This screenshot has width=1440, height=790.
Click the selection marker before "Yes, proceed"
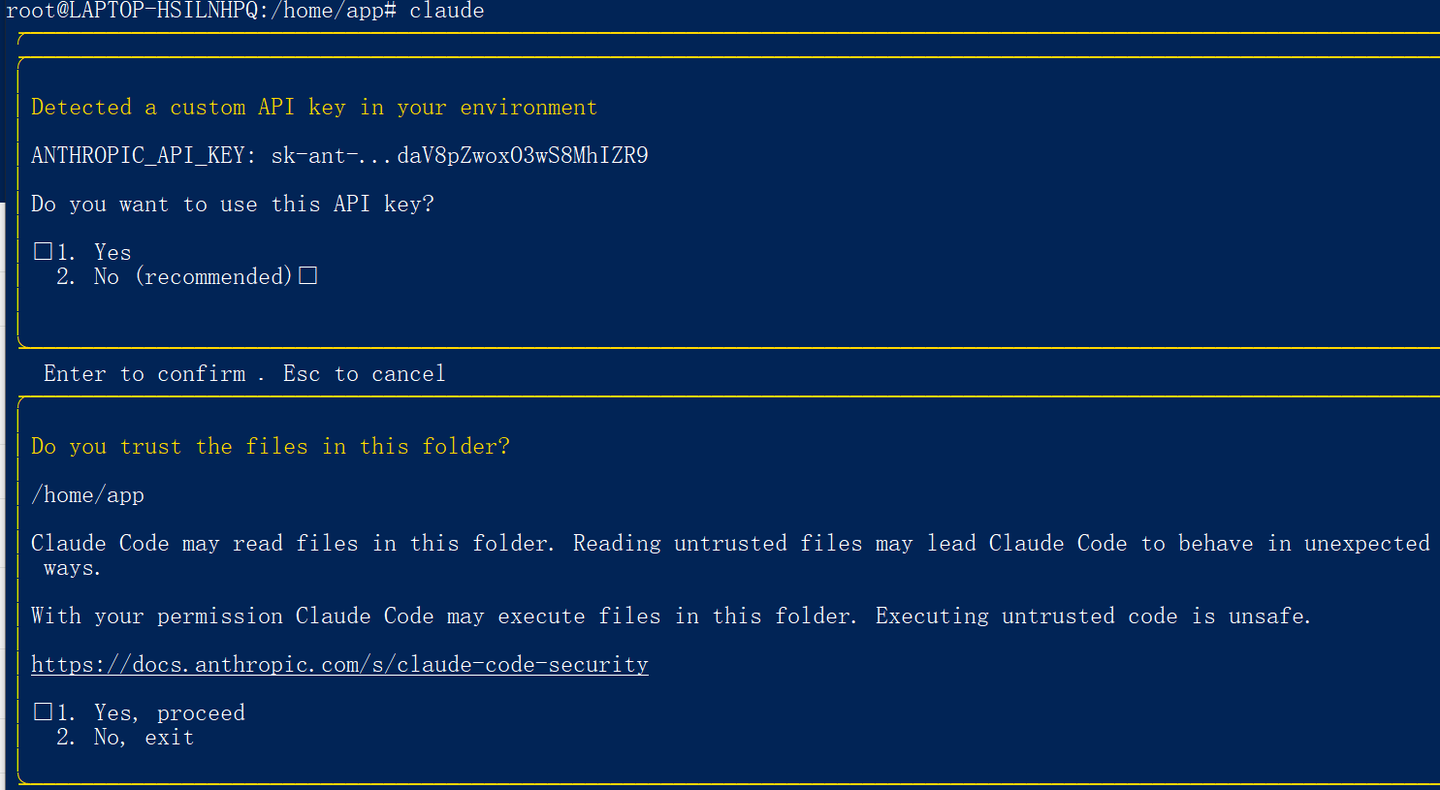(43, 713)
